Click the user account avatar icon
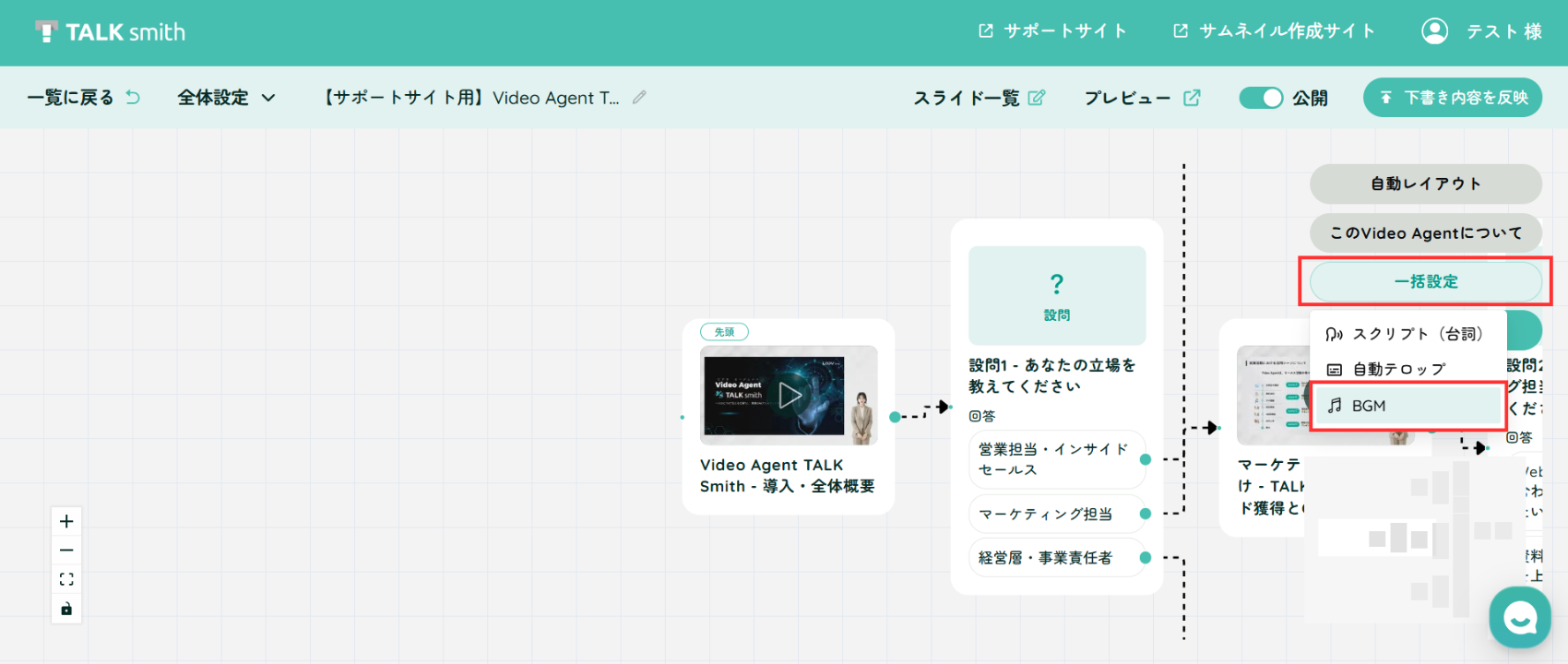Viewport: 1568px width, 664px height. click(1434, 31)
